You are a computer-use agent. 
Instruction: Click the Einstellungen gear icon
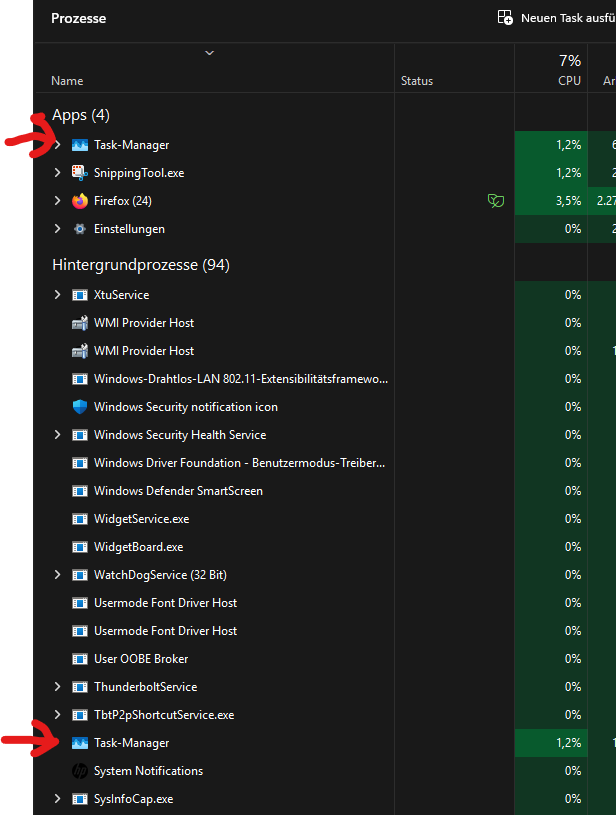pos(80,229)
